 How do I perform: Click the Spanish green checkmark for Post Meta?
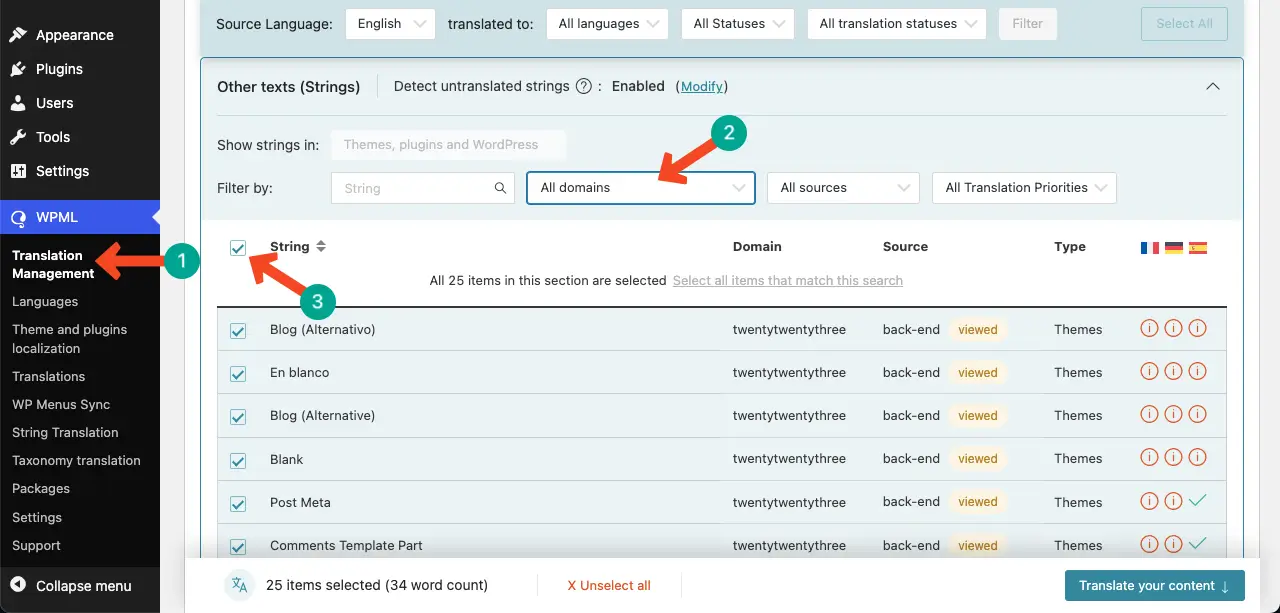coord(1197,501)
